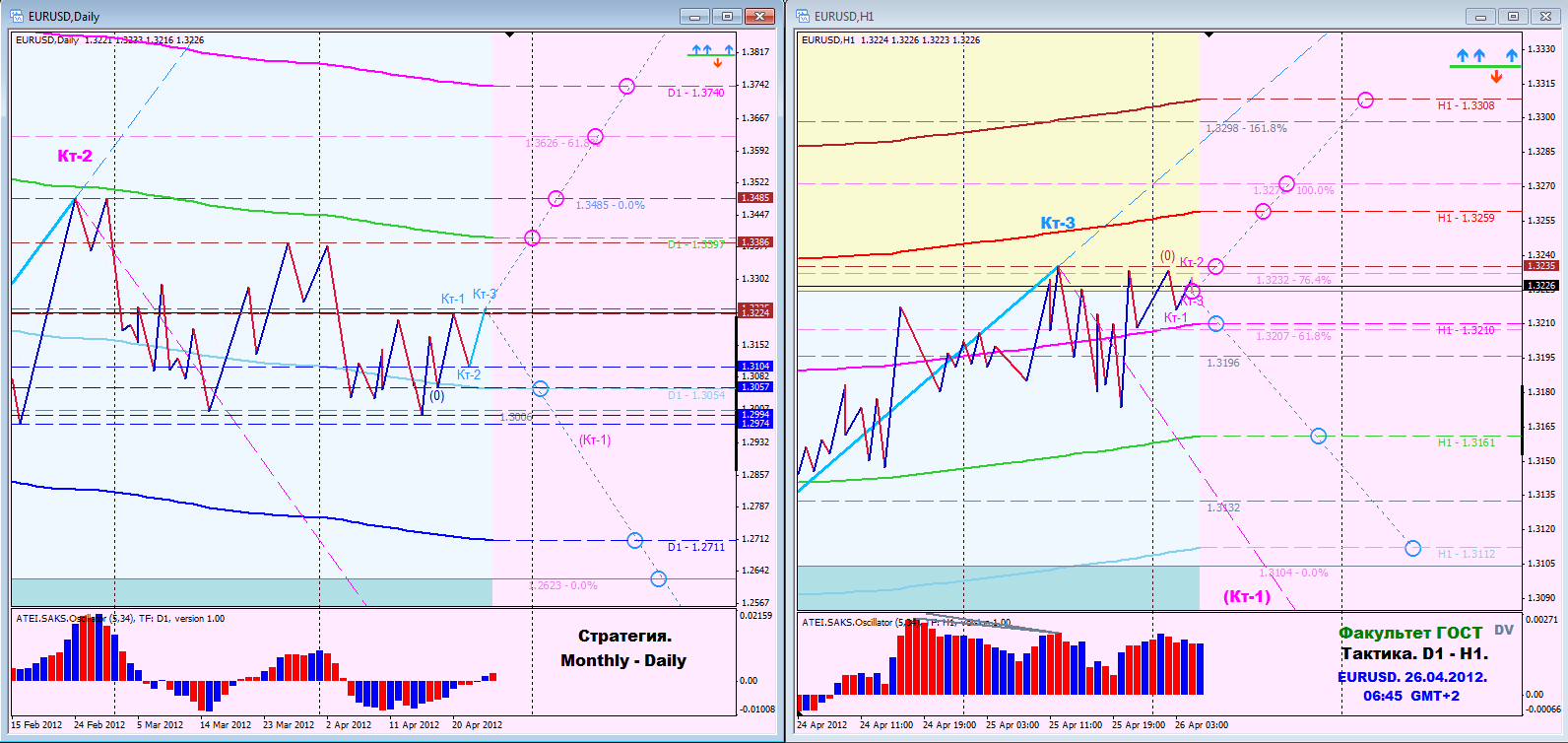The image size is (1568, 743).
Task: Click the chart shift triangle in the Daily chart
Action: tap(509, 34)
